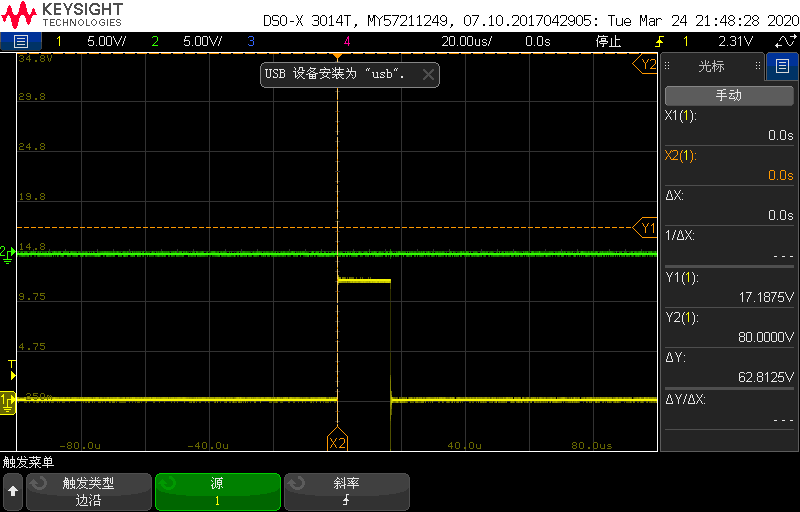
Task: Click the Keysight Technologies logo
Action: 63,15
